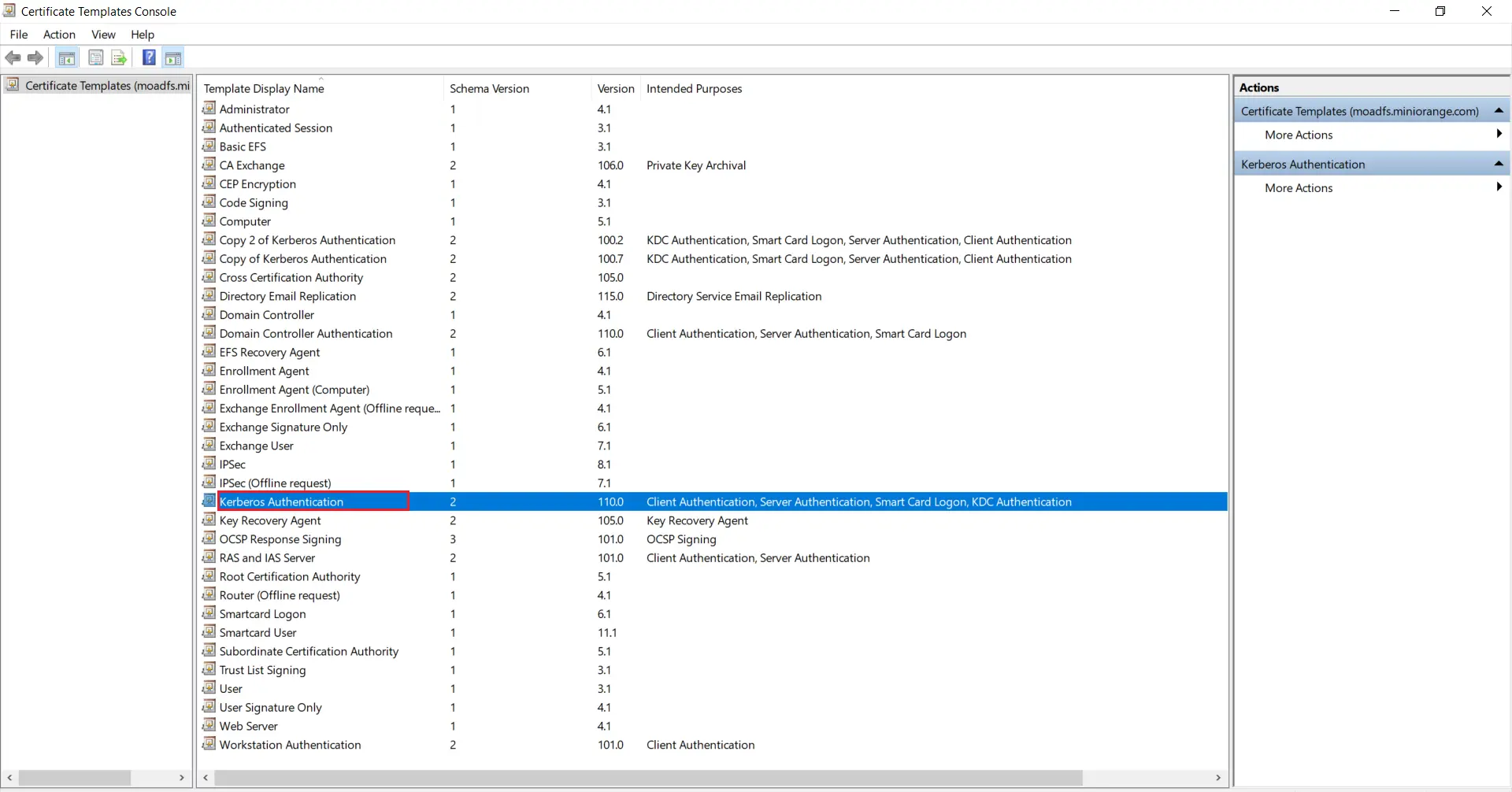The image size is (1512, 792).
Task: Collapse the Kerberos Authentication section chevron
Action: tap(1499, 163)
